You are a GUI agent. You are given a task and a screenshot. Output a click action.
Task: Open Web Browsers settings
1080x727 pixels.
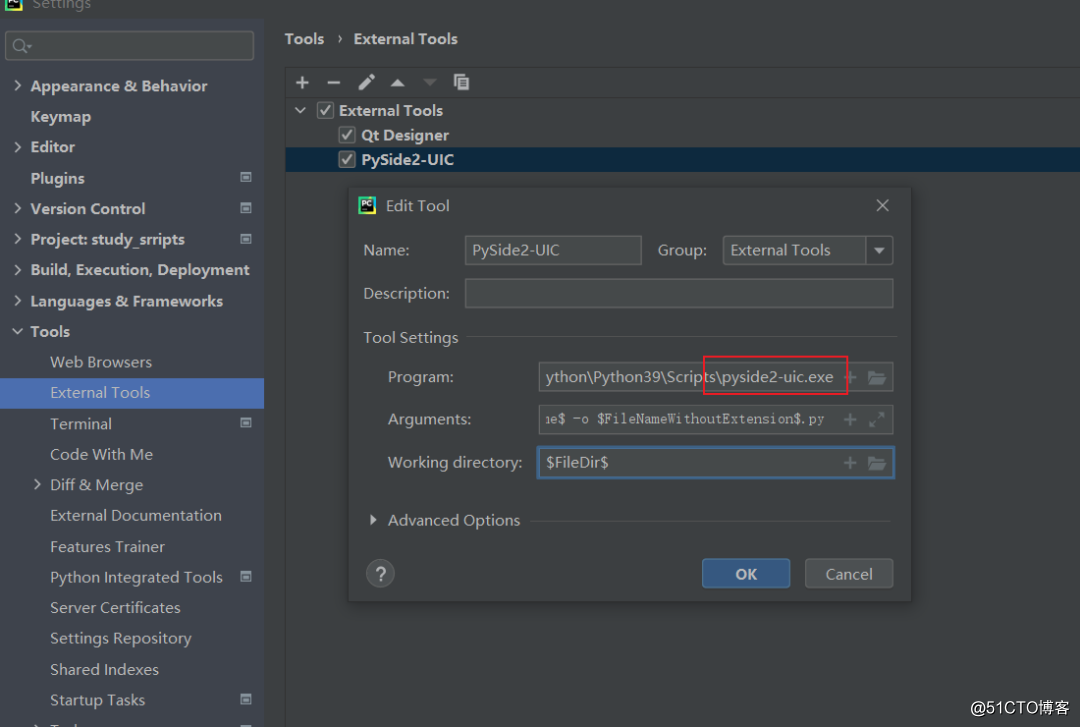(x=101, y=362)
